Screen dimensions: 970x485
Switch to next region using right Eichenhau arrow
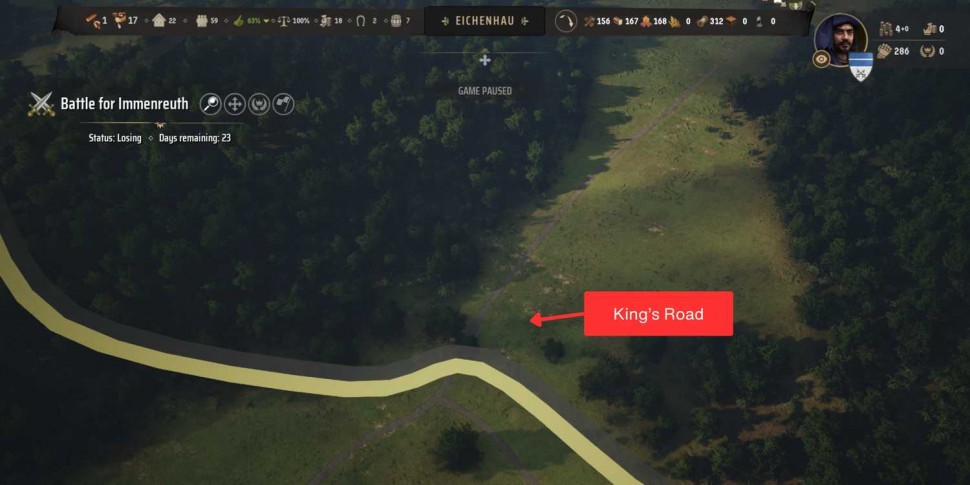tap(525, 21)
